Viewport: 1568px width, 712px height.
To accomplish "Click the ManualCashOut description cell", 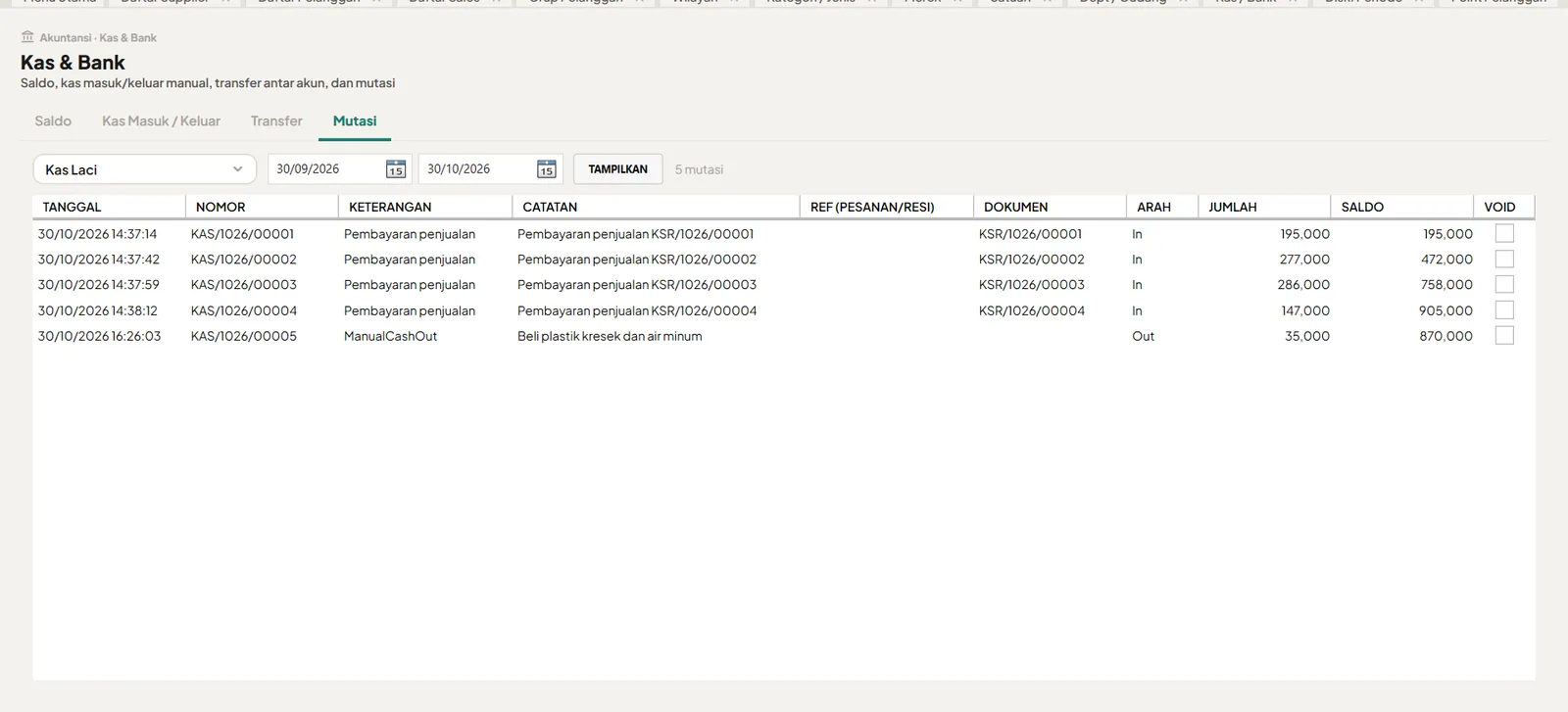I will (390, 336).
